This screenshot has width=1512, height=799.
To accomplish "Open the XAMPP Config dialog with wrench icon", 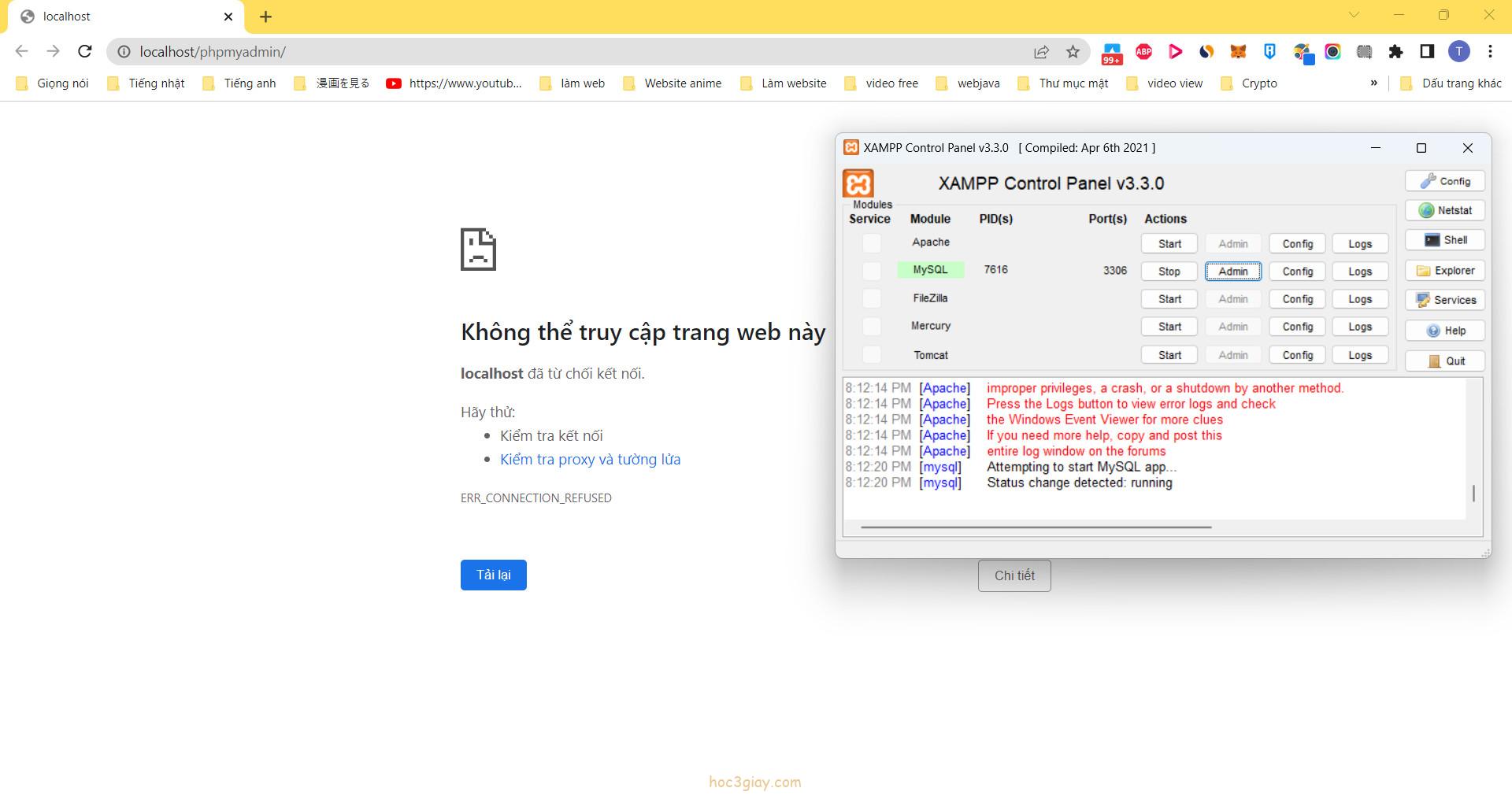I will click(x=1445, y=181).
